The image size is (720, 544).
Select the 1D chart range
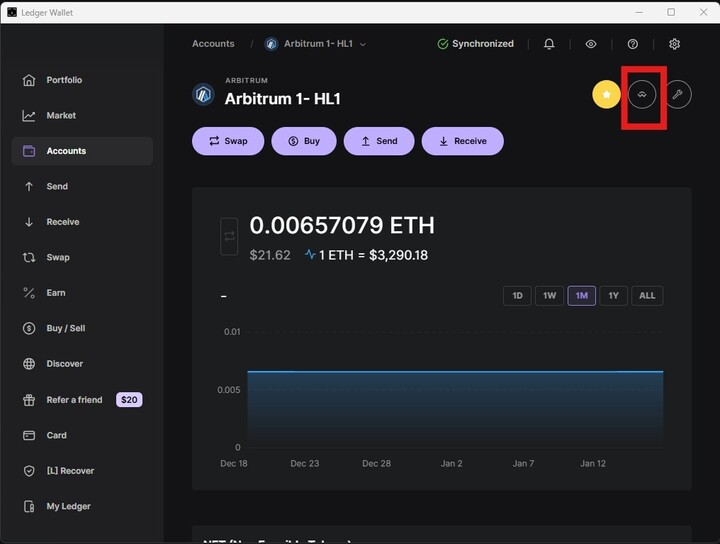518,296
